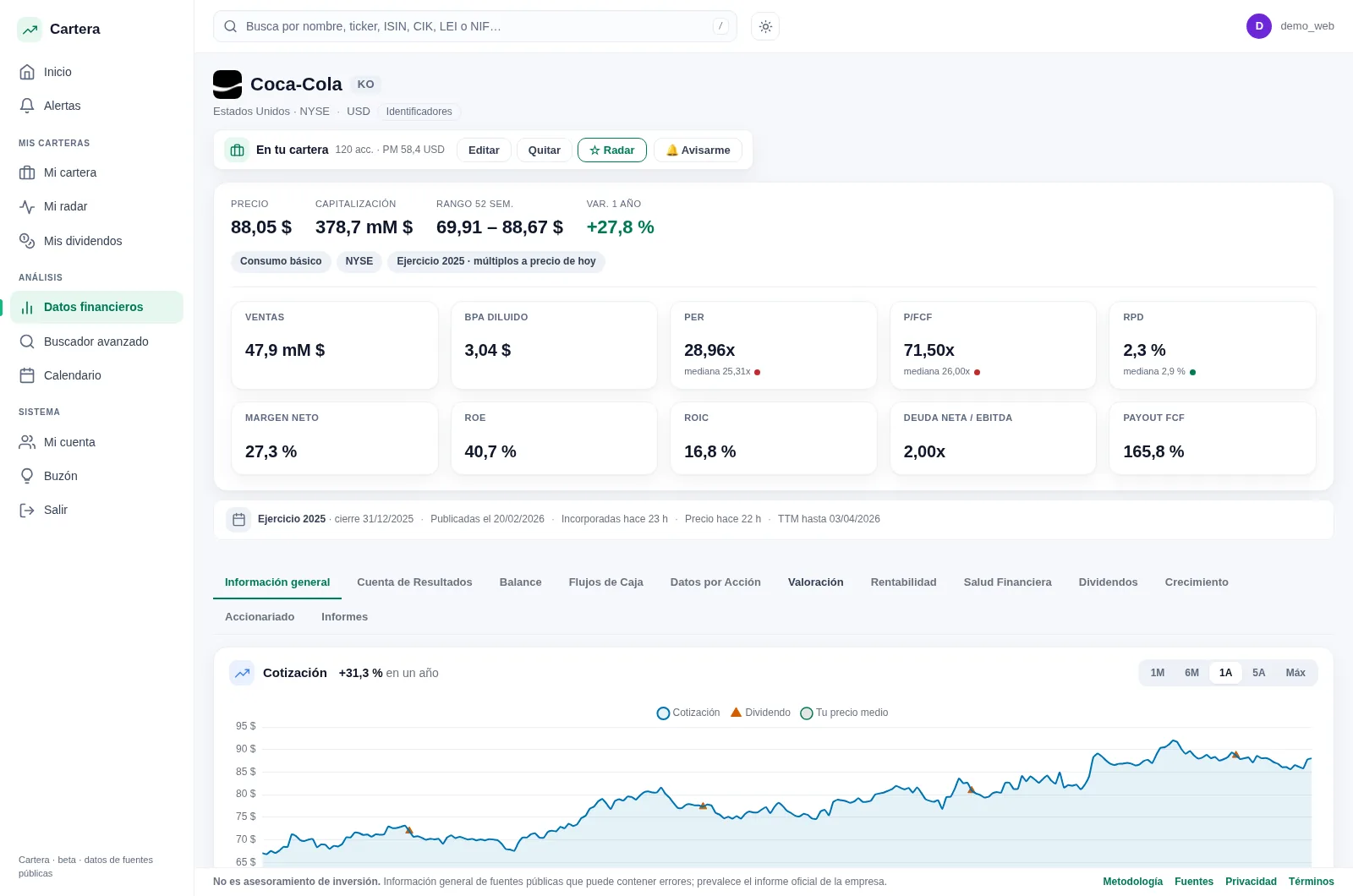
Task: Select the 1A chart range
Action: pos(1225,673)
